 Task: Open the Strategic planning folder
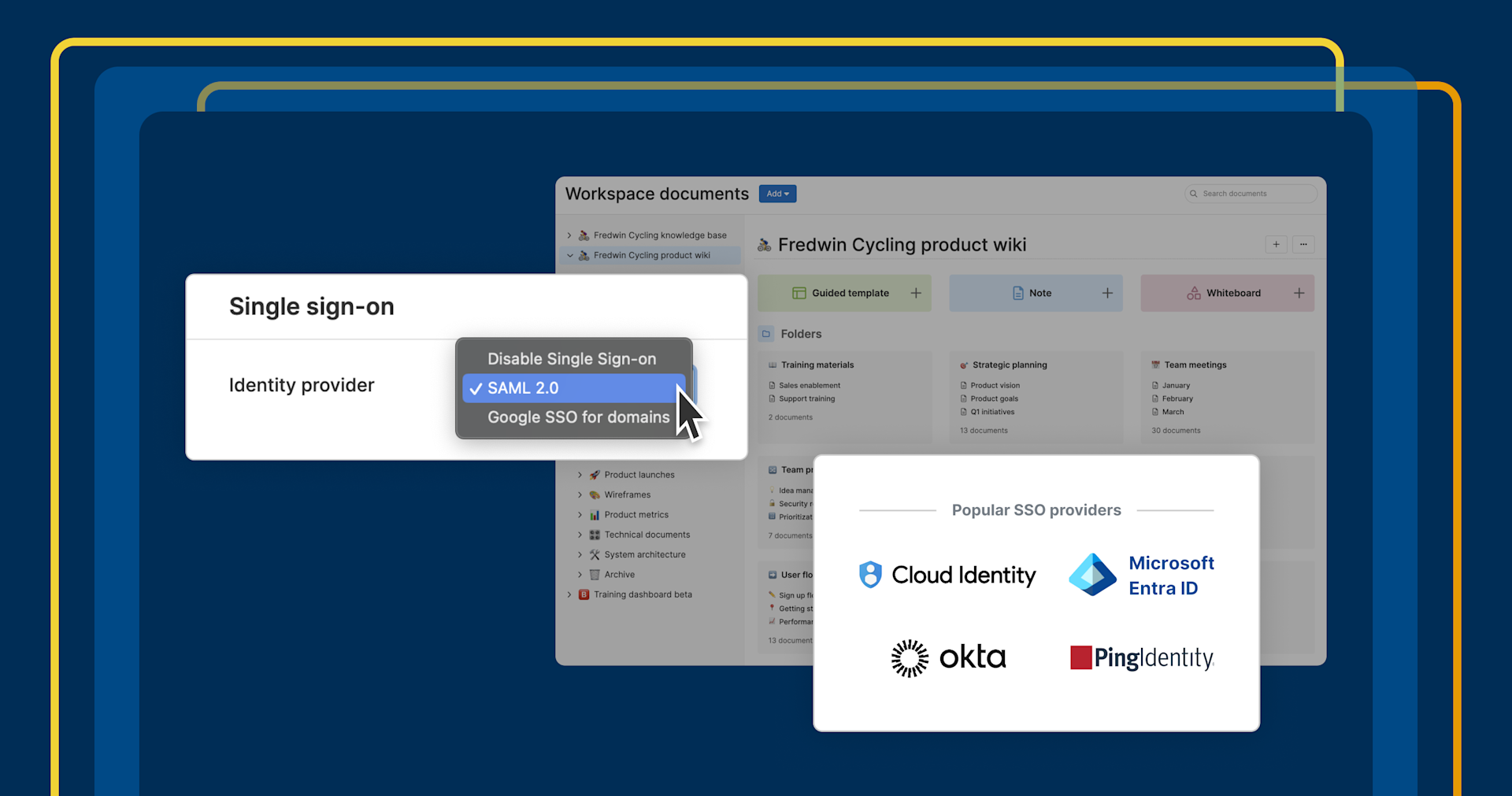(1010, 365)
